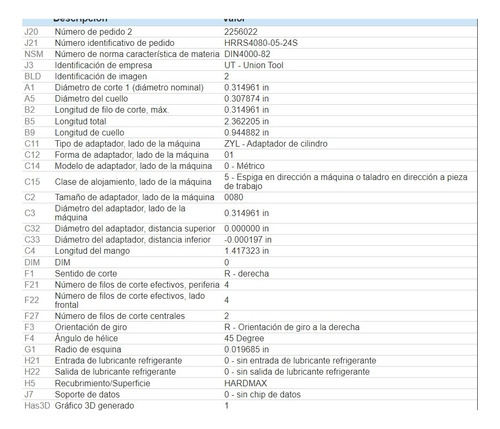This screenshot has height=429, width=500.
Task: Select '0 - sin entrada de lubricante refrigerante'
Action: [300, 361]
